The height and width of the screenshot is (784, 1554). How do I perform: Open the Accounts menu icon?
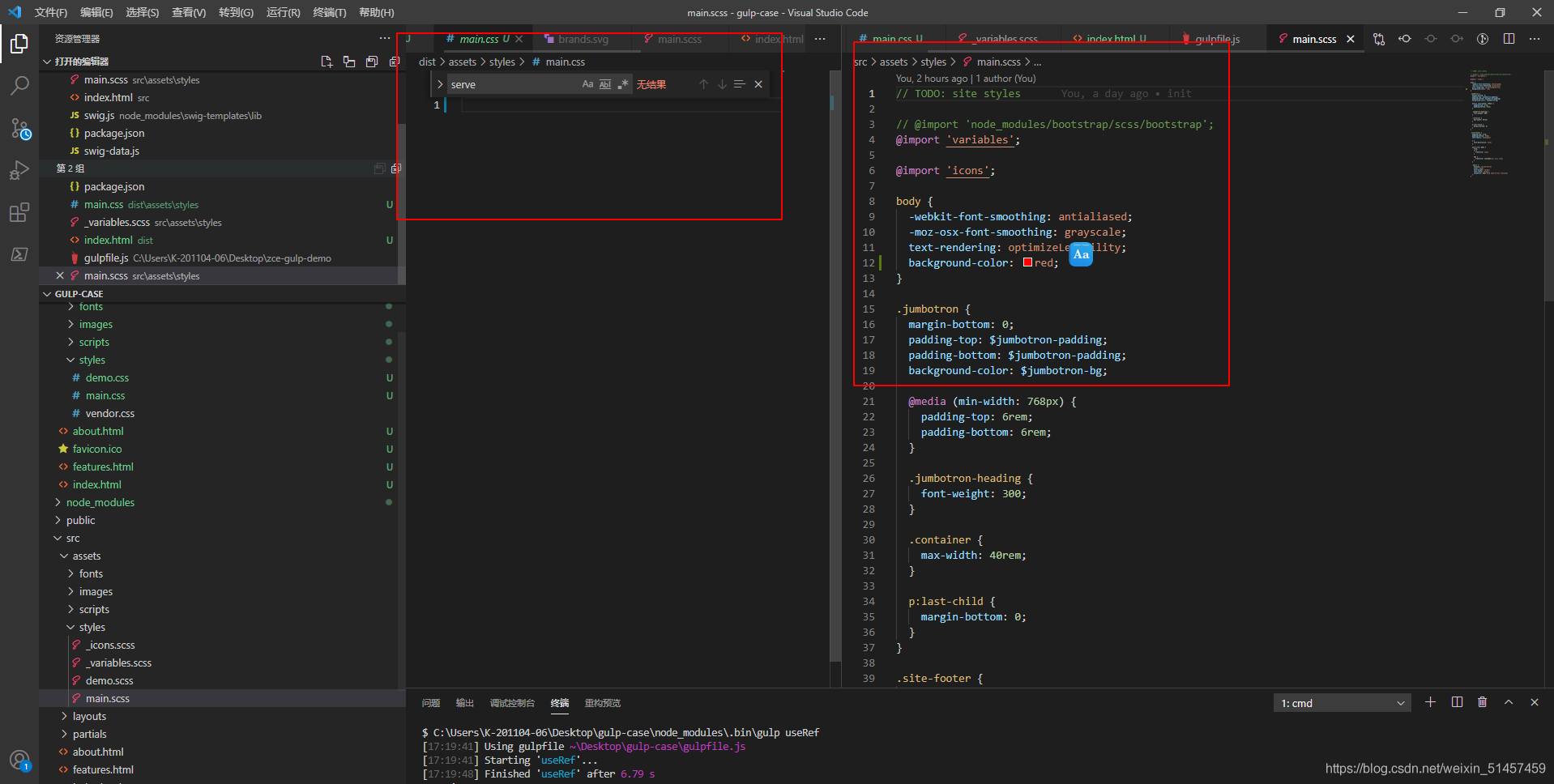click(x=19, y=761)
